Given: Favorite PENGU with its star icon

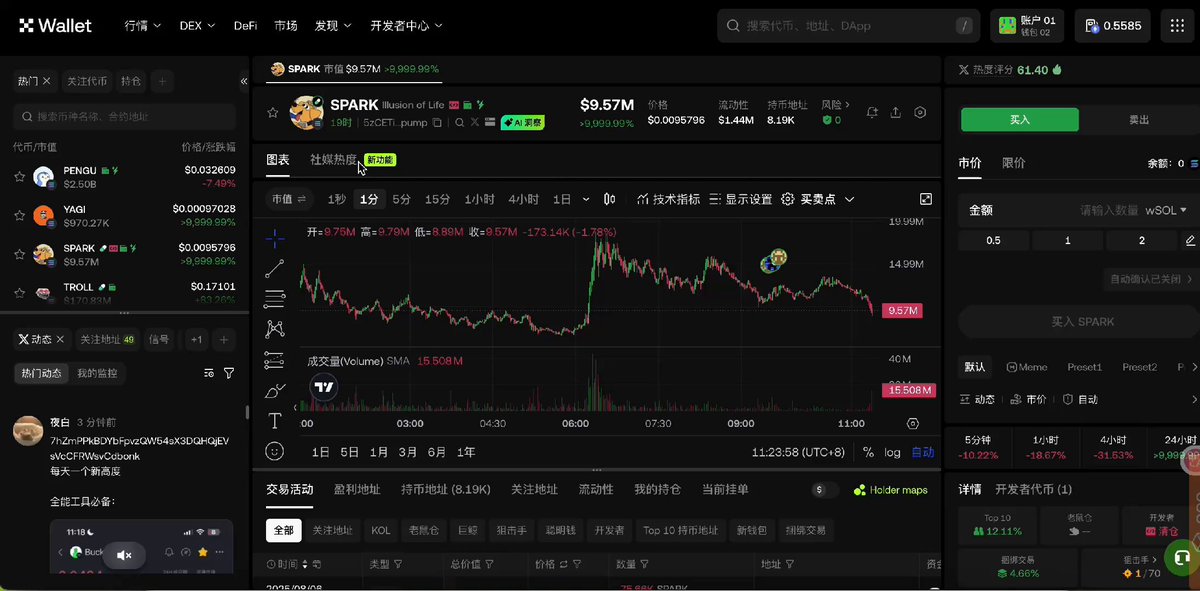Looking at the screenshot, I should [x=19, y=177].
